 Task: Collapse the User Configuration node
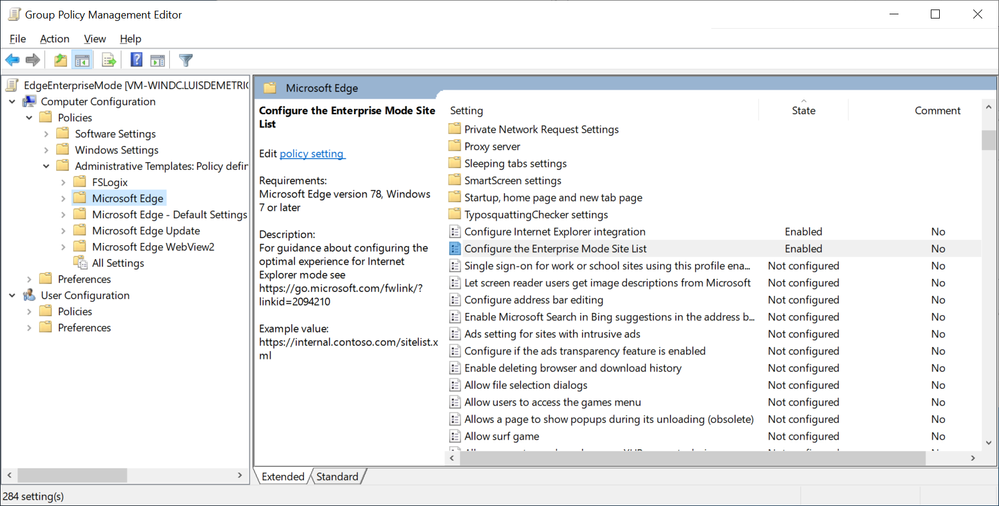click(x=12, y=295)
